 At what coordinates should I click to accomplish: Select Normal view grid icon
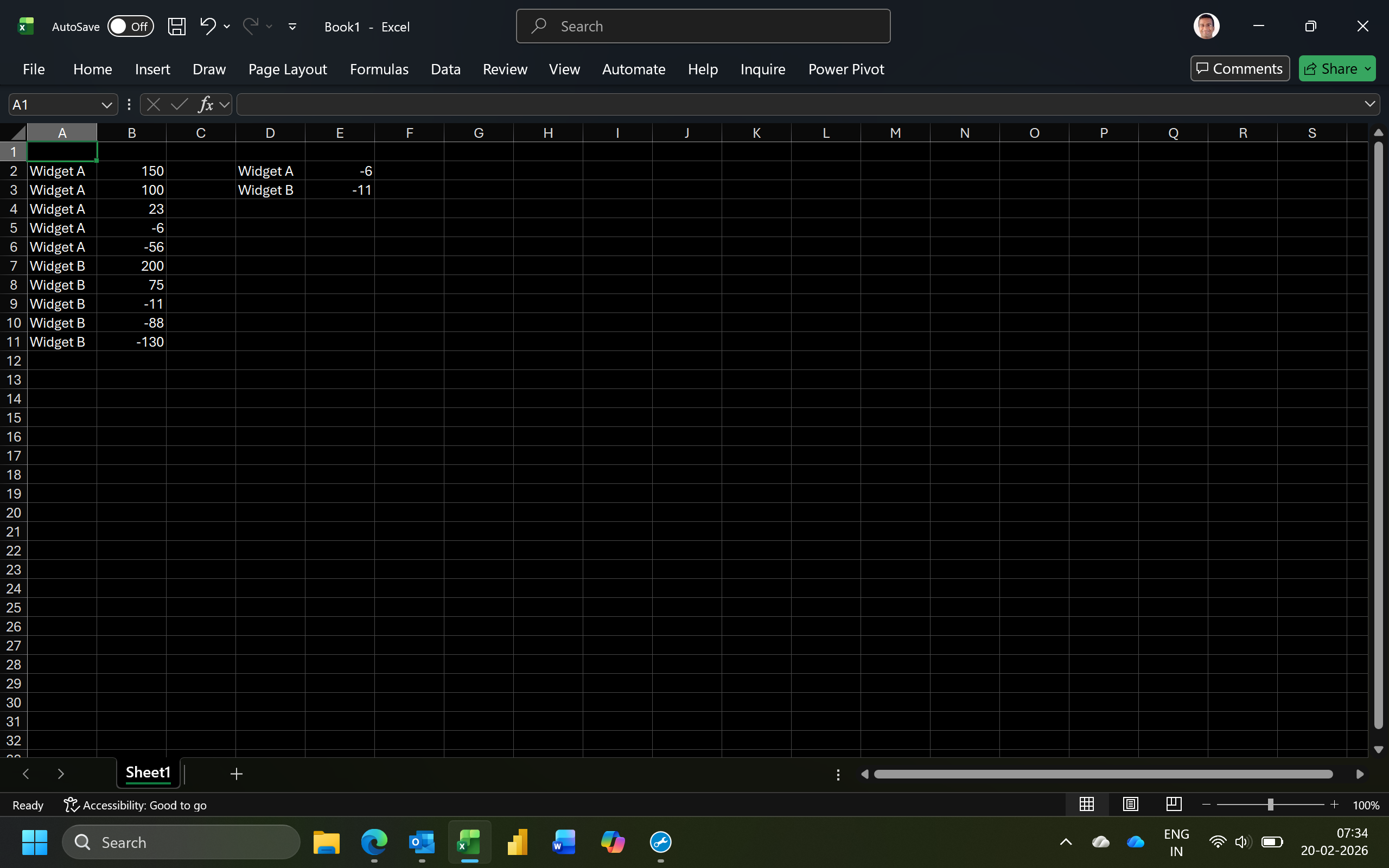[1087, 805]
